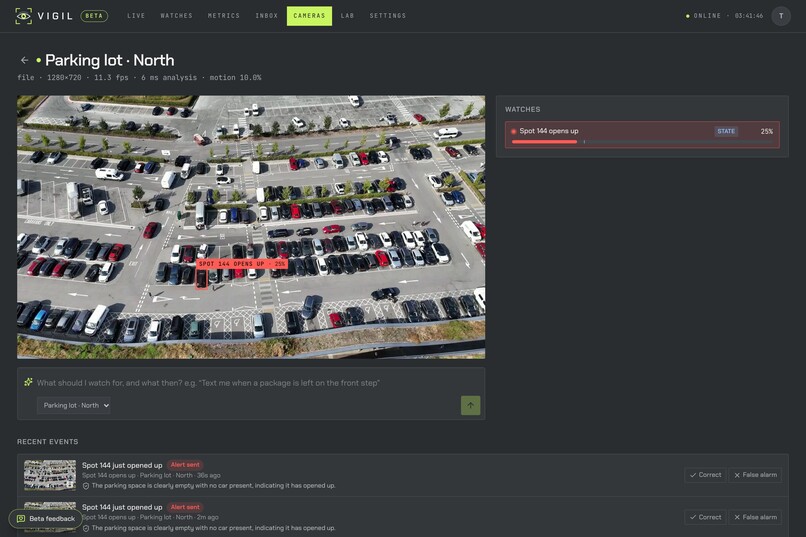Click the user avatar T
The image size is (806, 537).
pyautogui.click(x=781, y=16)
